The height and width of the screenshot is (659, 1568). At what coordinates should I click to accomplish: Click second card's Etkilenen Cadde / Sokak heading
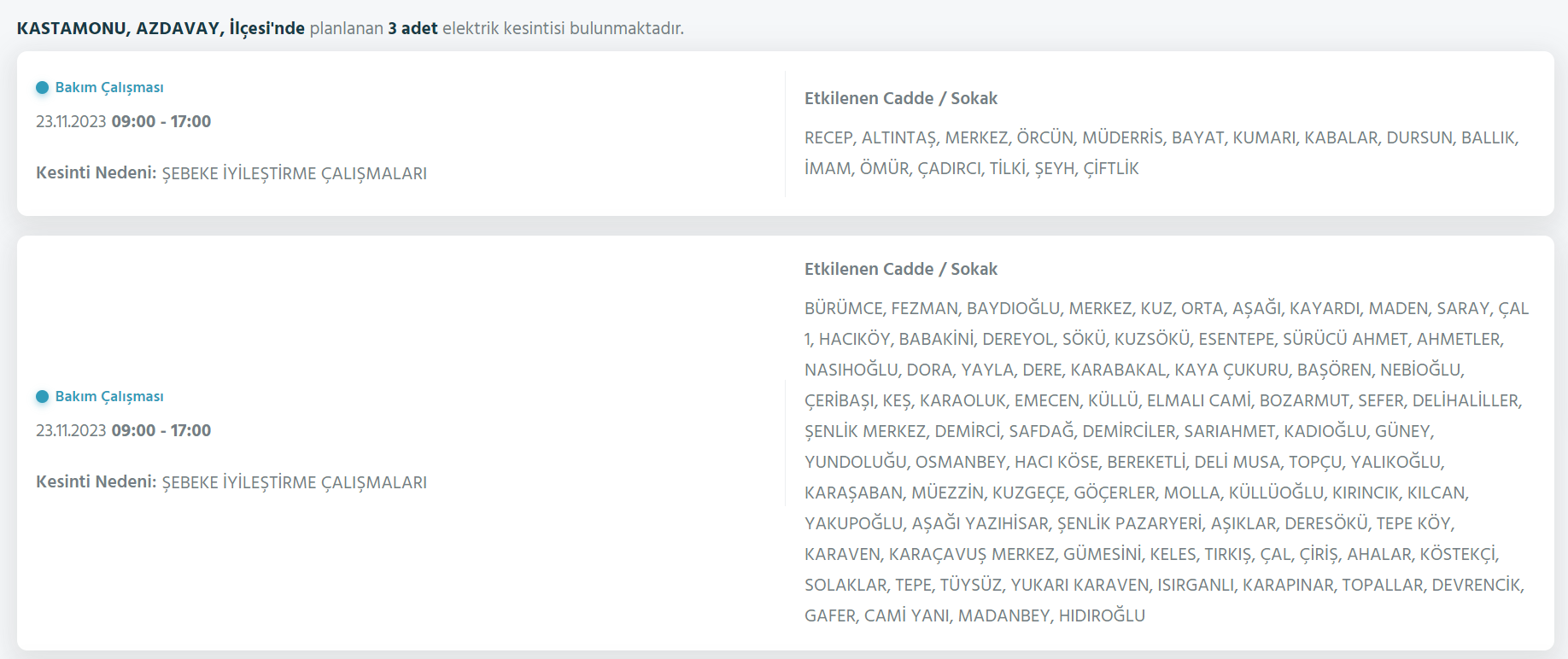point(901,269)
